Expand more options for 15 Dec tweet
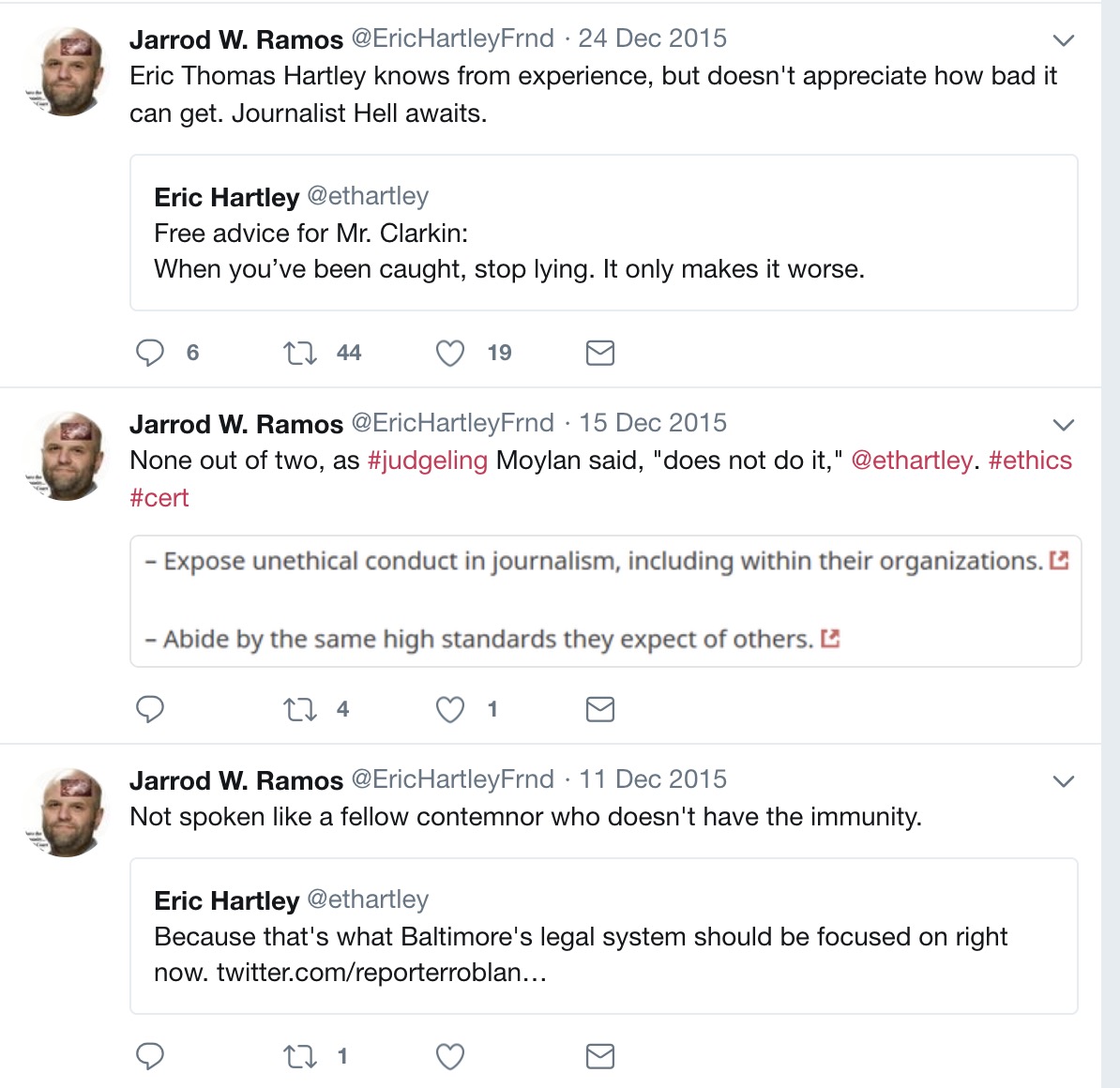 click(1063, 425)
